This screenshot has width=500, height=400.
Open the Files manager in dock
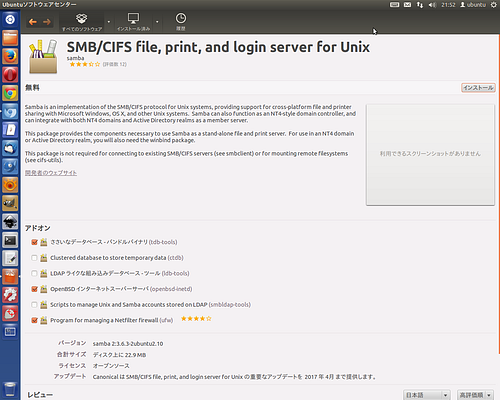tap(10, 38)
